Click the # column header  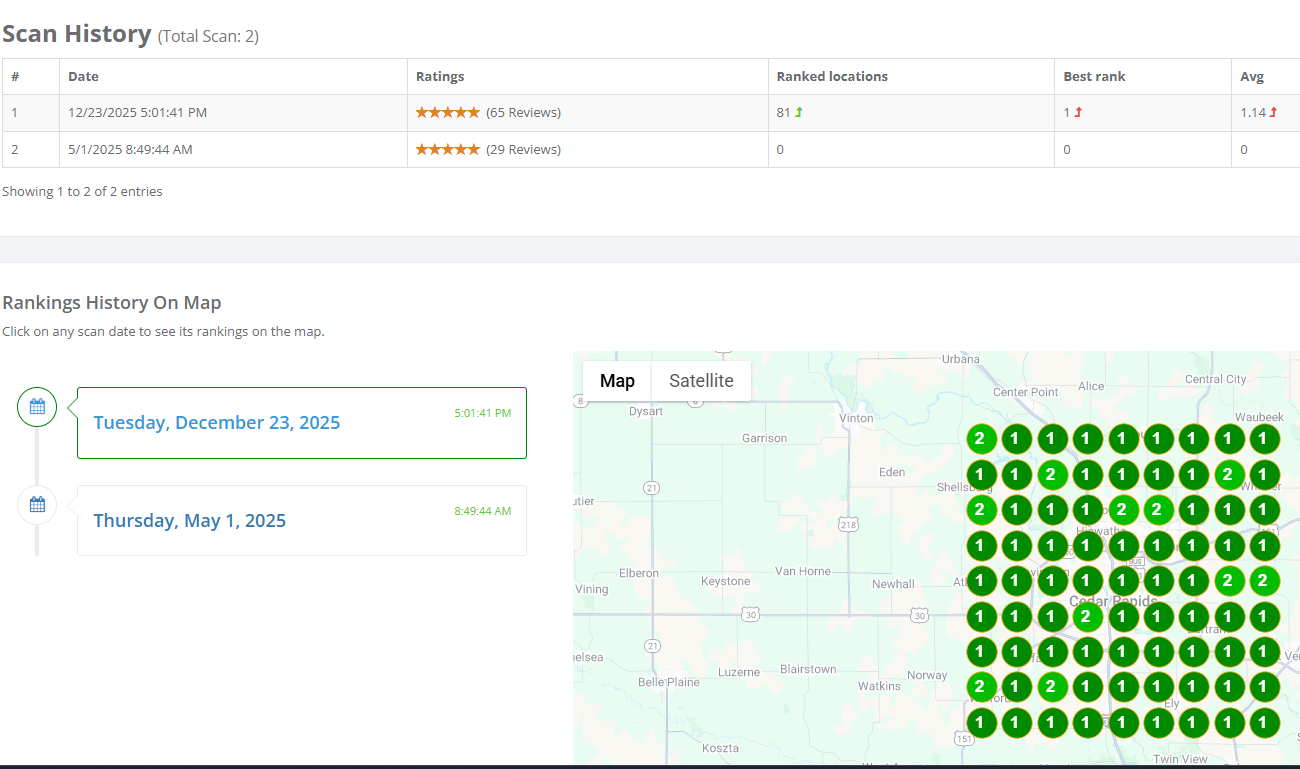pos(15,76)
